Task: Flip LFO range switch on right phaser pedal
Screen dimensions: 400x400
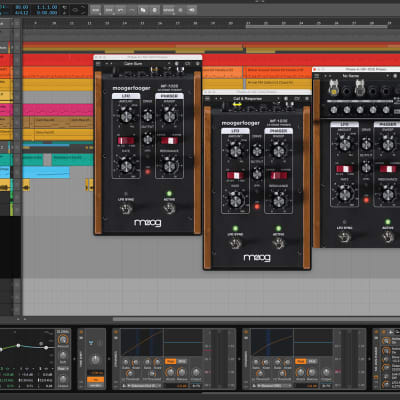Action: [345, 169]
